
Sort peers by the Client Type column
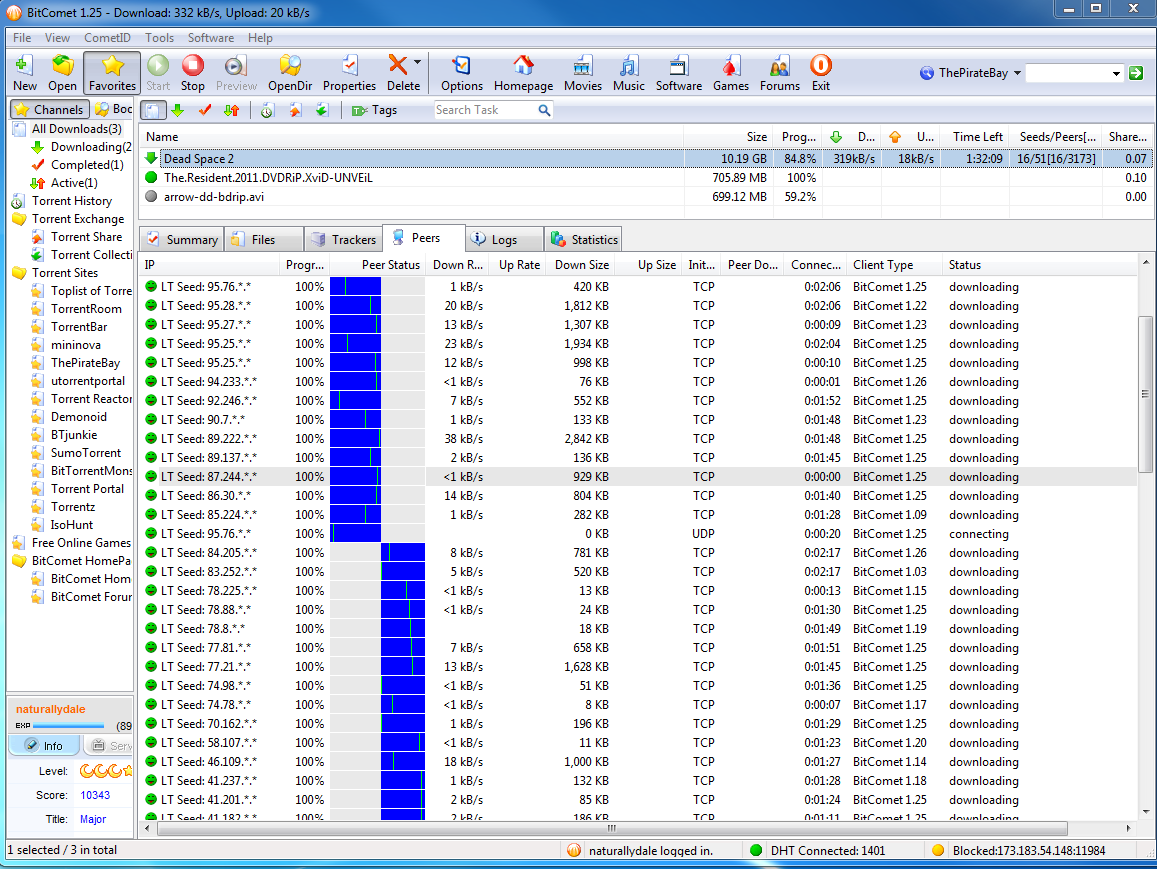[x=894, y=265]
